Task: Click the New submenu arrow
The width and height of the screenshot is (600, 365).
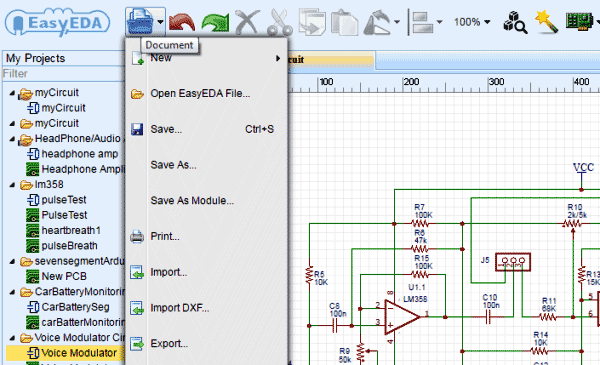Action: pos(278,59)
